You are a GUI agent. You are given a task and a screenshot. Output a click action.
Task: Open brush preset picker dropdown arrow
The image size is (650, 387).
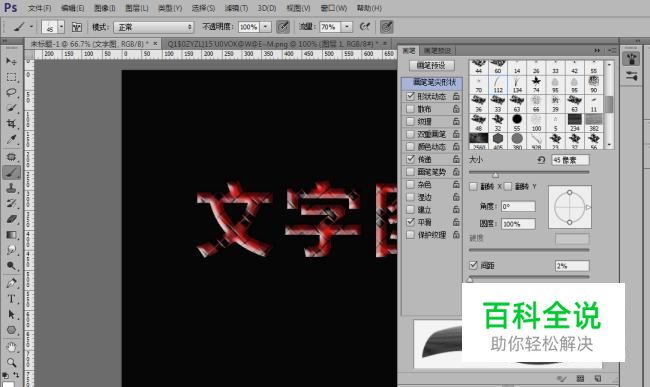coord(61,27)
